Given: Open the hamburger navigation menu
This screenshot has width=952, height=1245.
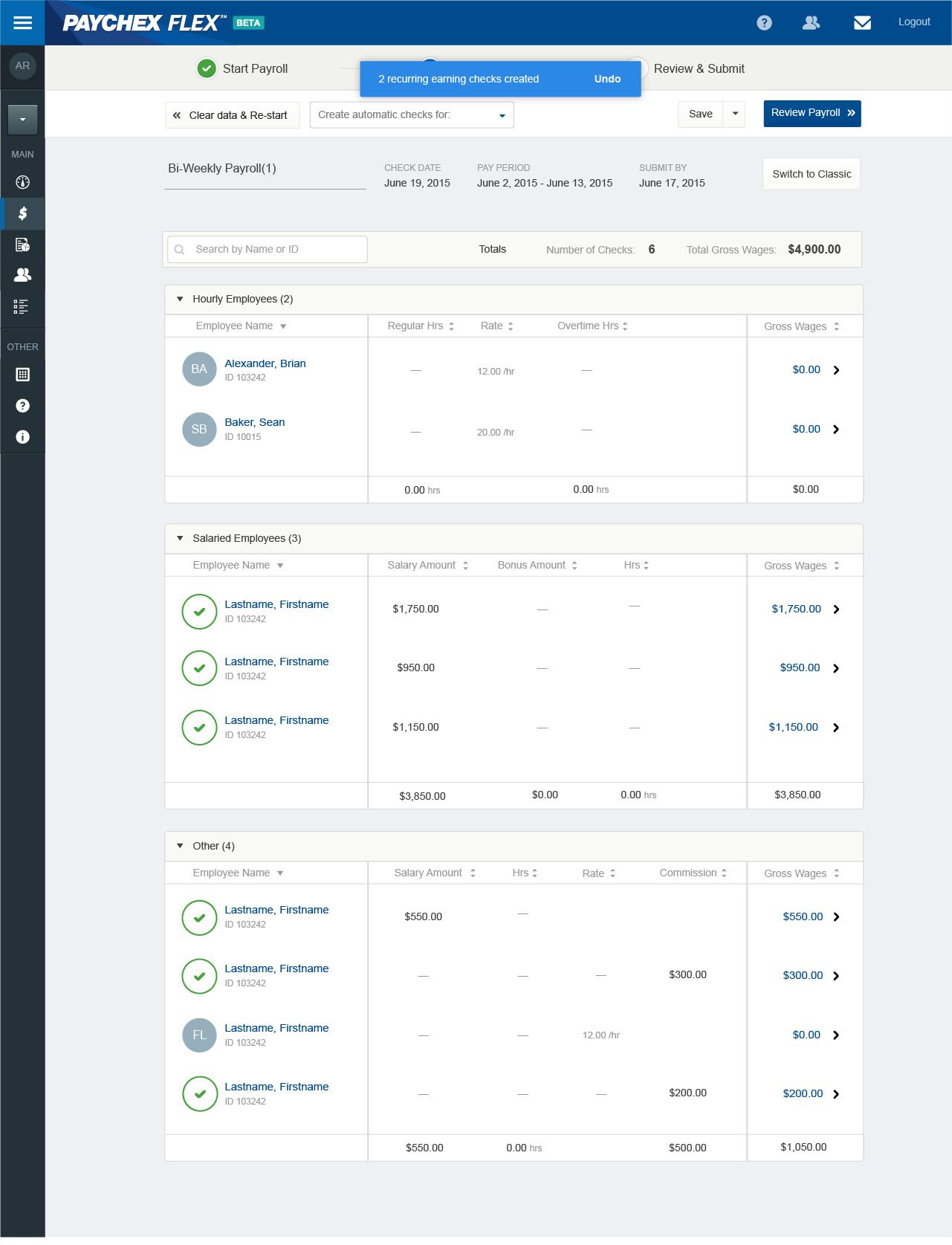Looking at the screenshot, I should [x=22, y=22].
